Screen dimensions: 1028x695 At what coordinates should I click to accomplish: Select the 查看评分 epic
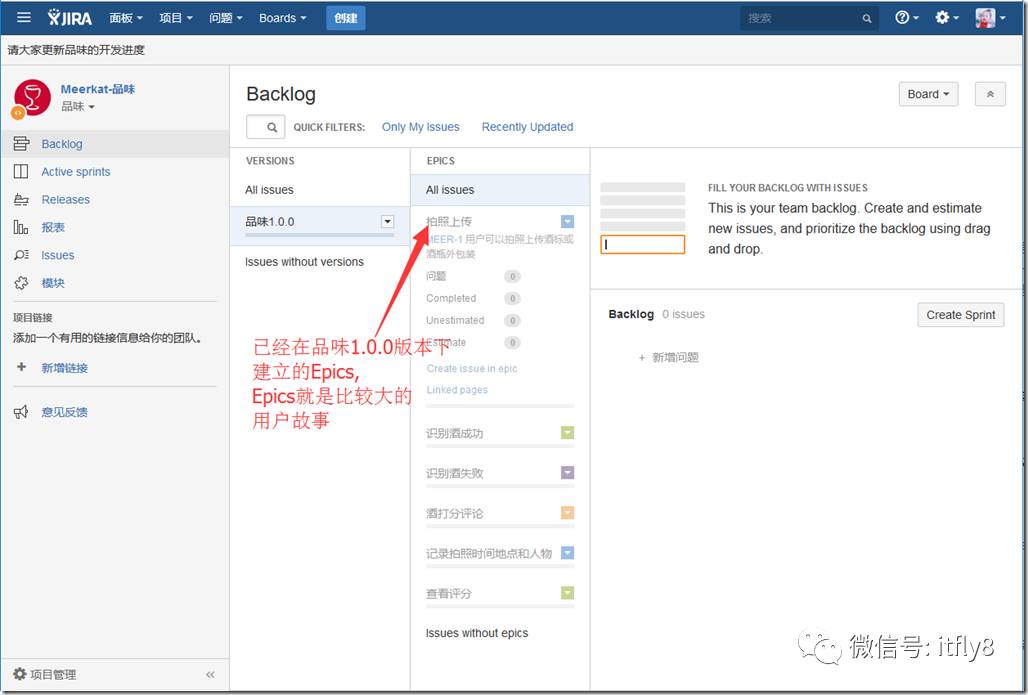pos(448,593)
